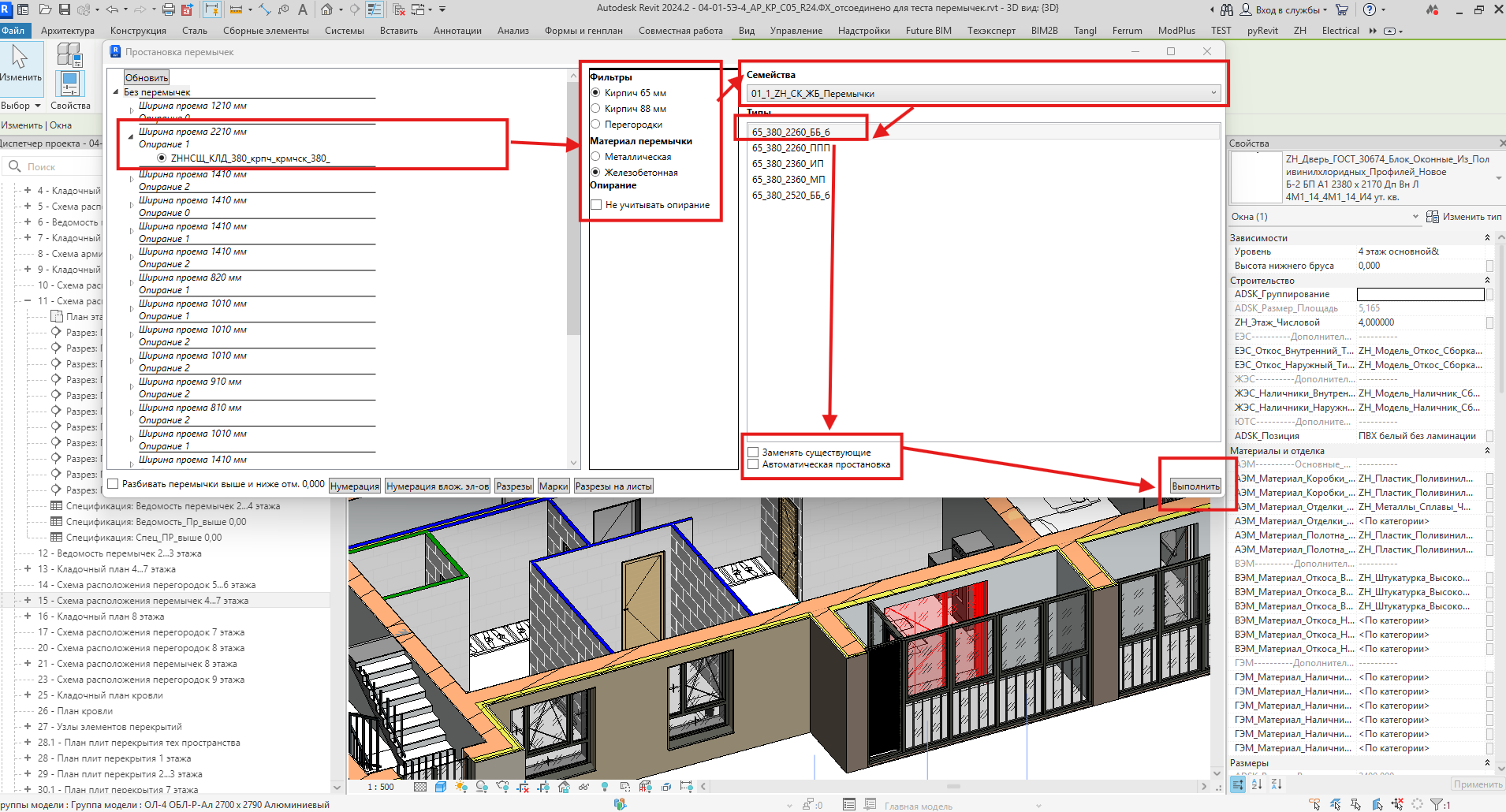Collapse the Без перемычек tree root

[116, 92]
